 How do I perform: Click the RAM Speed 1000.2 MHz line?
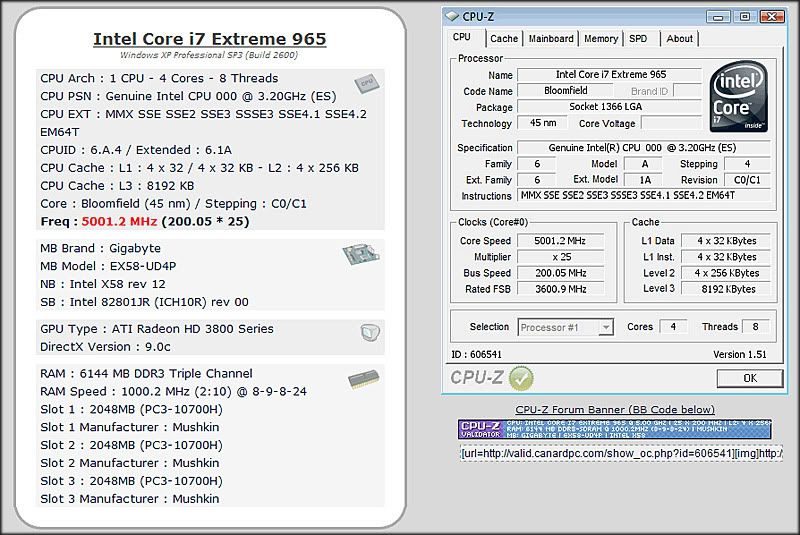coord(173,392)
